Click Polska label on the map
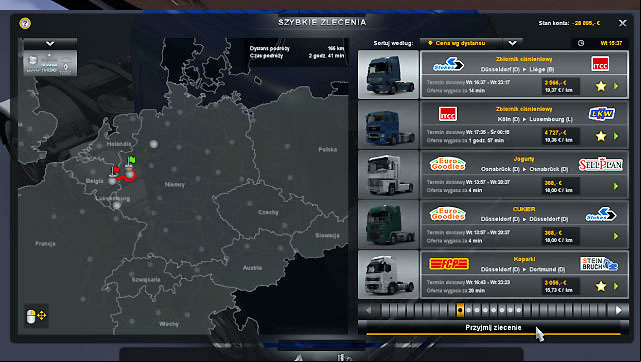The image size is (641, 362). pyautogui.click(x=328, y=150)
